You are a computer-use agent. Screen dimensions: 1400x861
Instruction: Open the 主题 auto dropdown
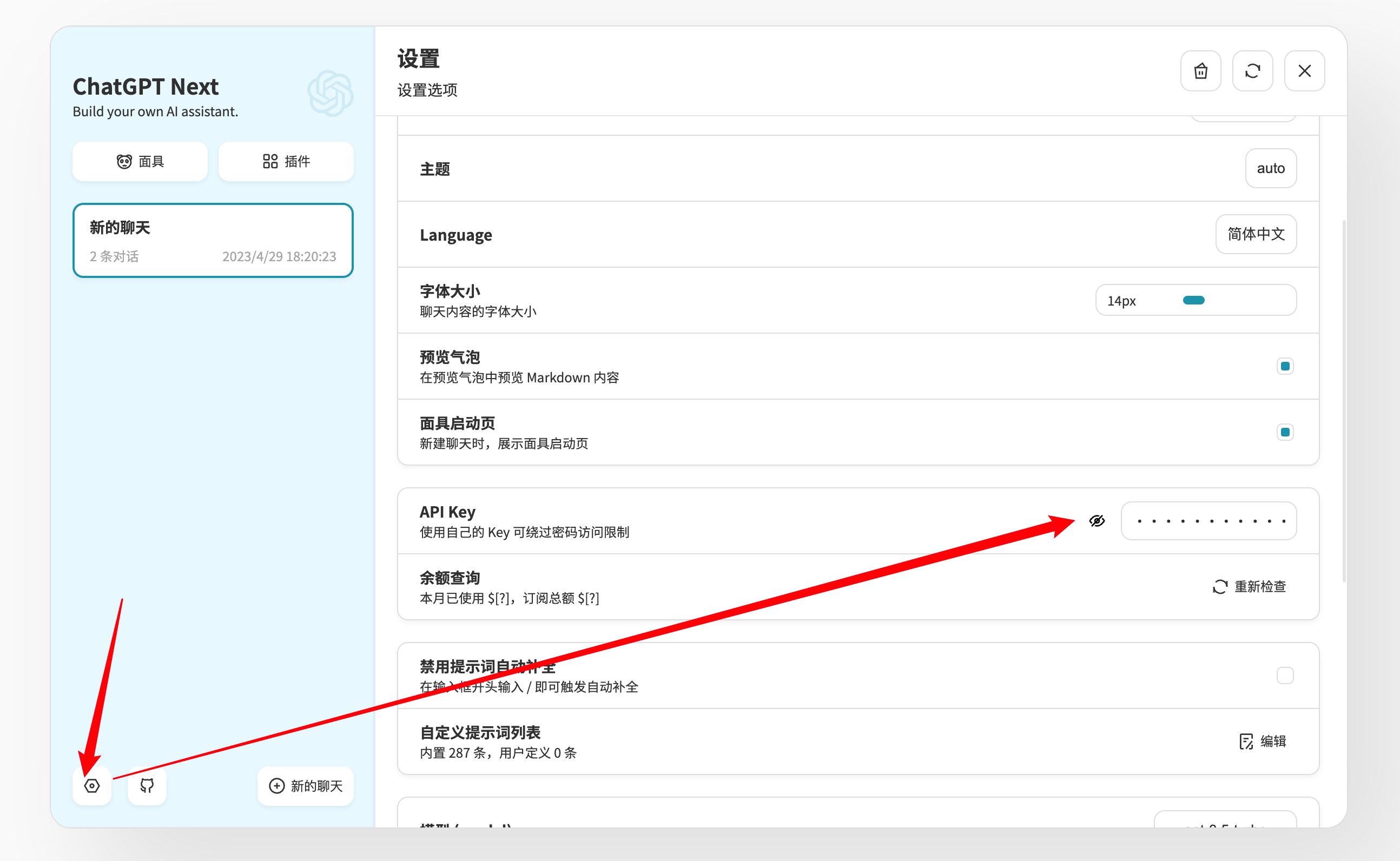(1271, 169)
